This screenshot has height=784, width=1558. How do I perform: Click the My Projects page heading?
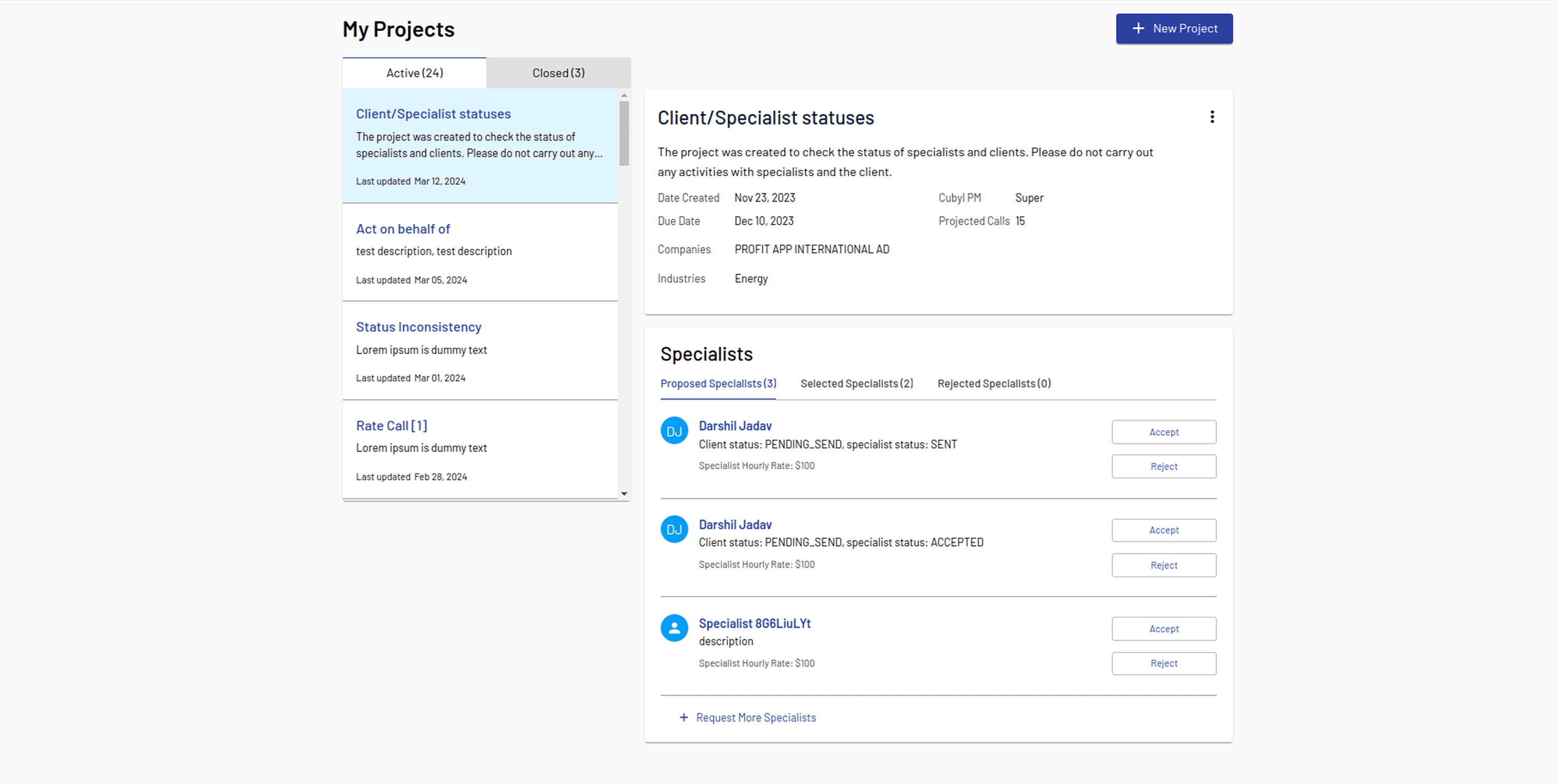(x=398, y=29)
